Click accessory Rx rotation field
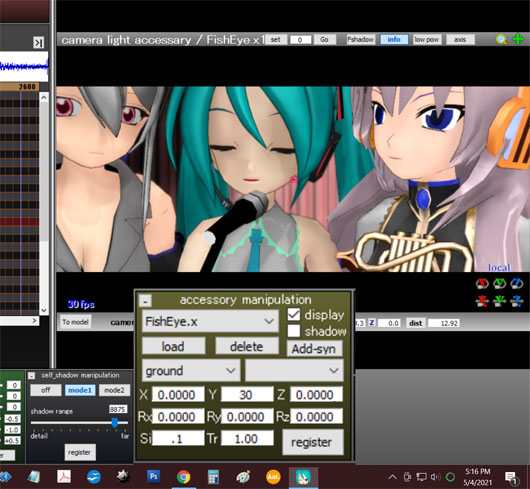The width and height of the screenshot is (530, 489). (178, 416)
